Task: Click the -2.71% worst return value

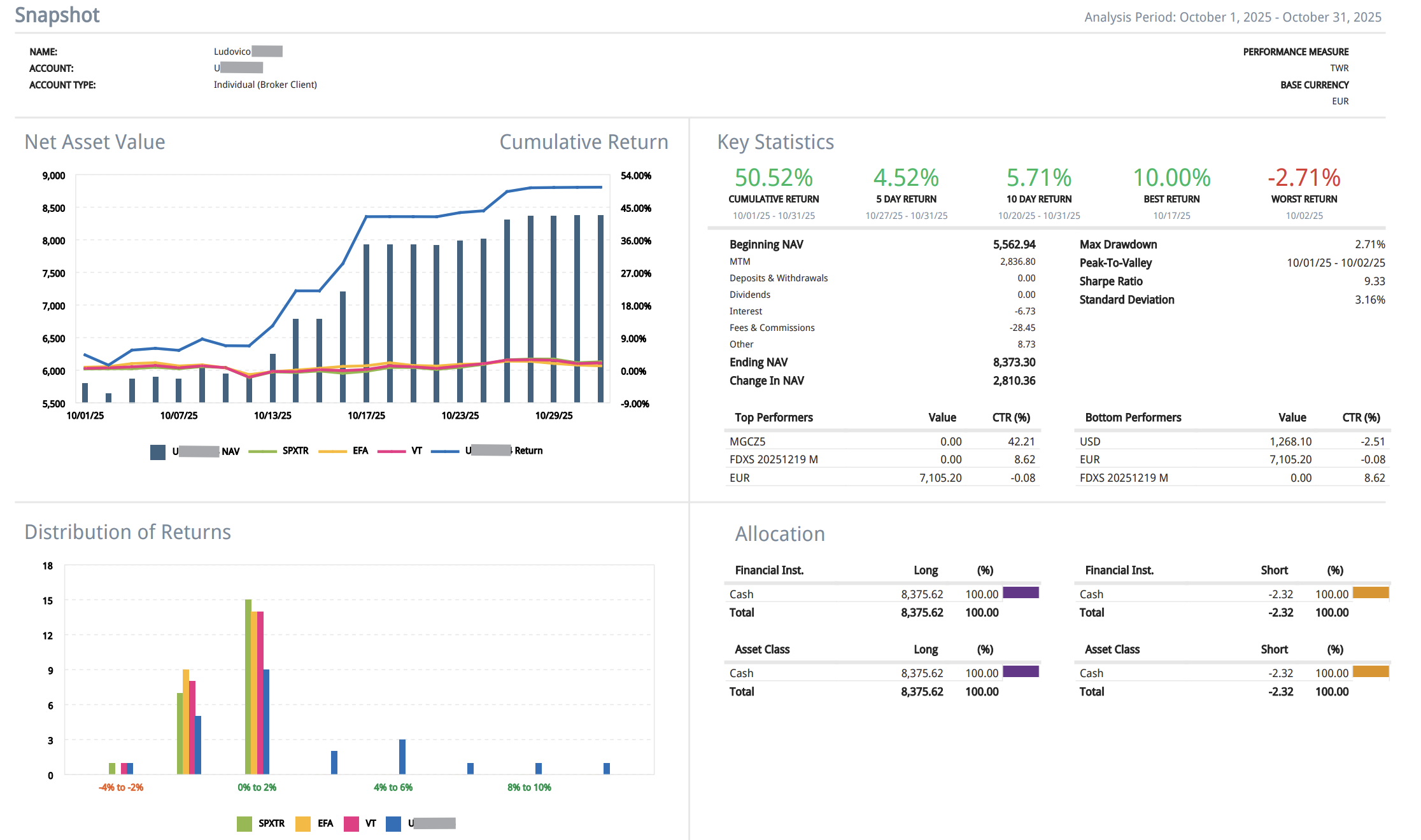Action: click(1304, 178)
